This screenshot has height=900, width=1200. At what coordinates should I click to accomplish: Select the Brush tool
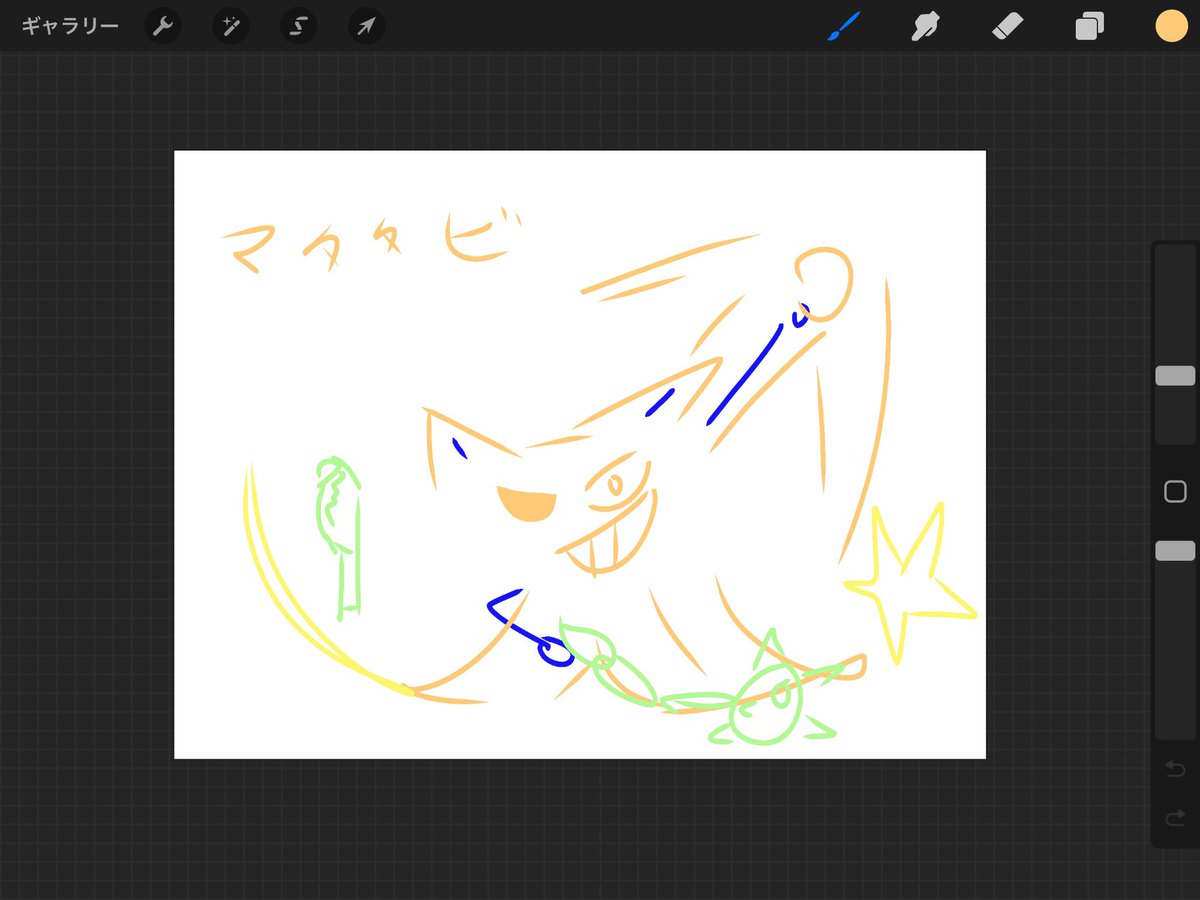pyautogui.click(x=845, y=26)
